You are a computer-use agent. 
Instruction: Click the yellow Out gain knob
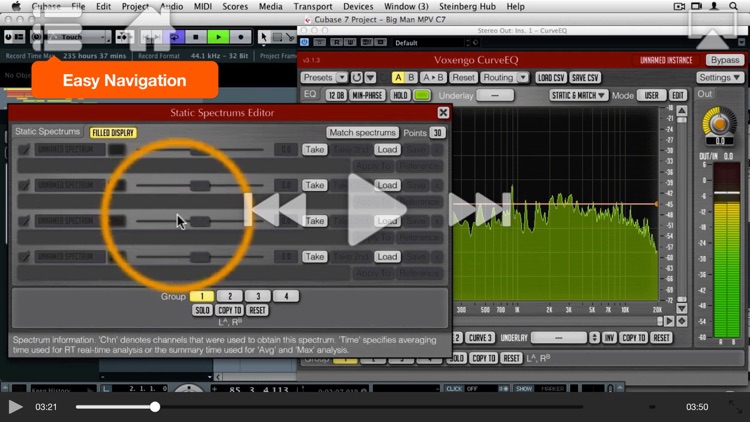[719, 123]
